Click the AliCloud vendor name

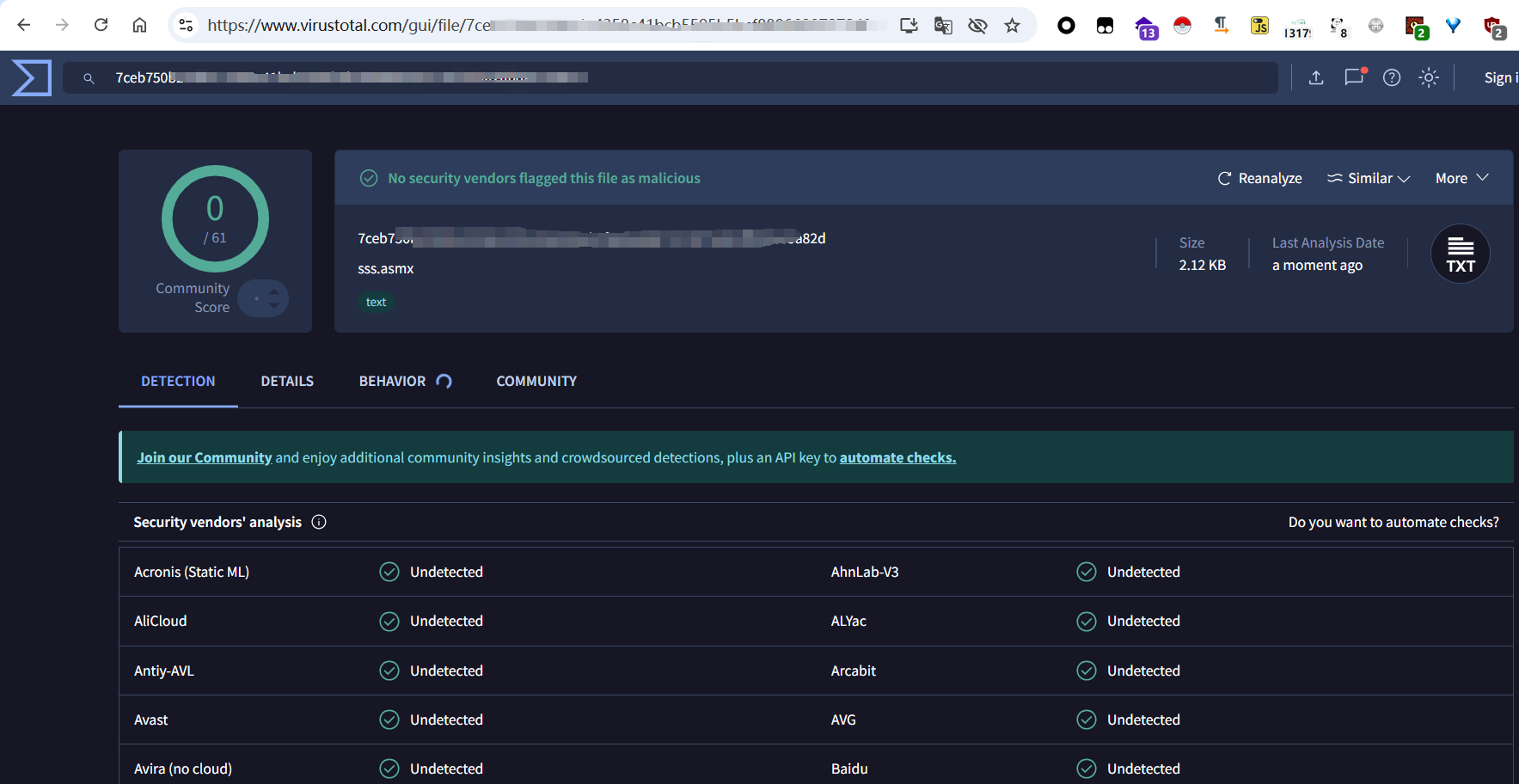coord(160,621)
